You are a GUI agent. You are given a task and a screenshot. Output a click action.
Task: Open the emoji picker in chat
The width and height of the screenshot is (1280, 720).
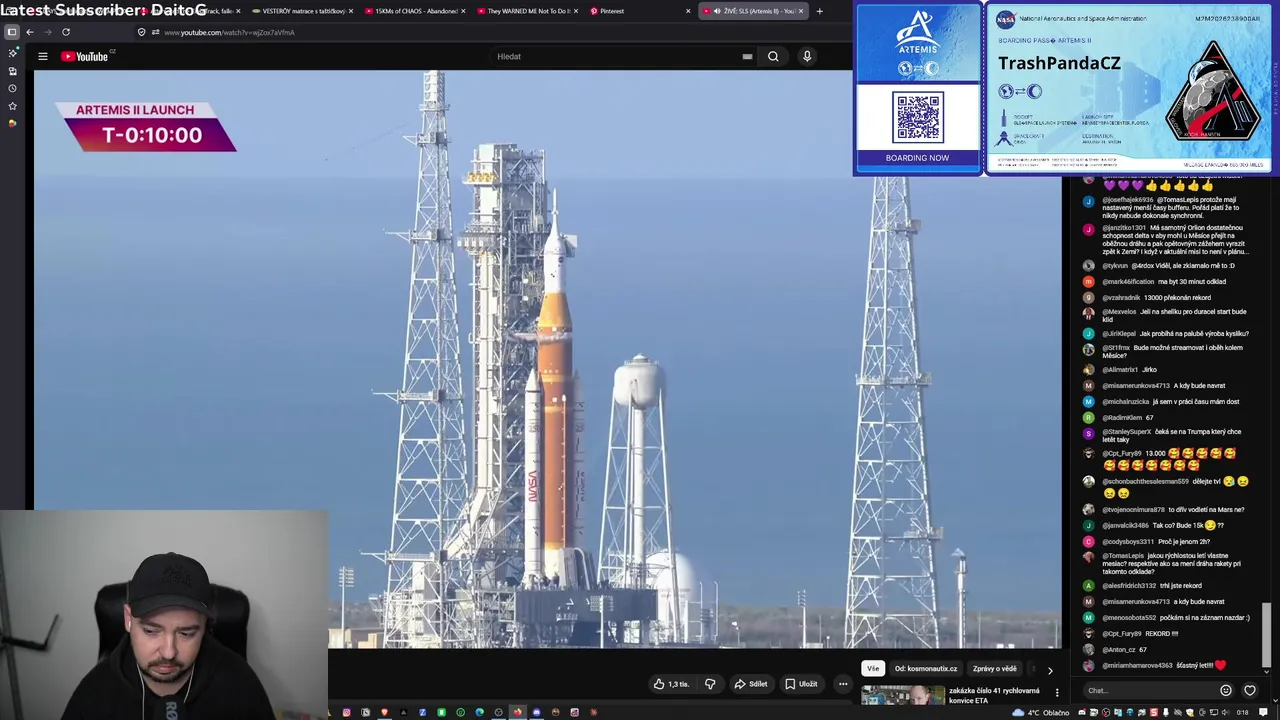click(1226, 690)
